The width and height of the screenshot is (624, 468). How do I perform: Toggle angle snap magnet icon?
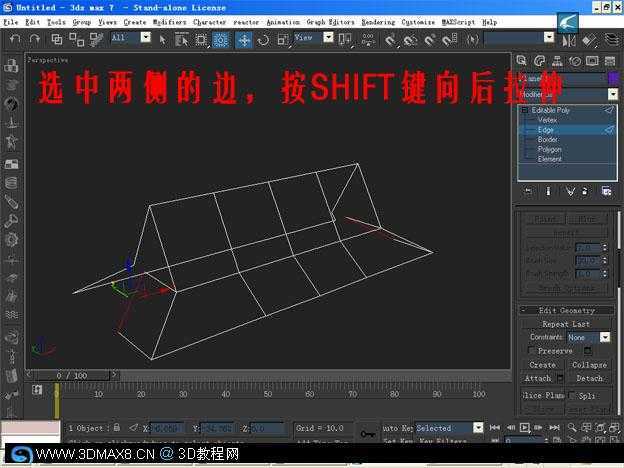[410, 39]
